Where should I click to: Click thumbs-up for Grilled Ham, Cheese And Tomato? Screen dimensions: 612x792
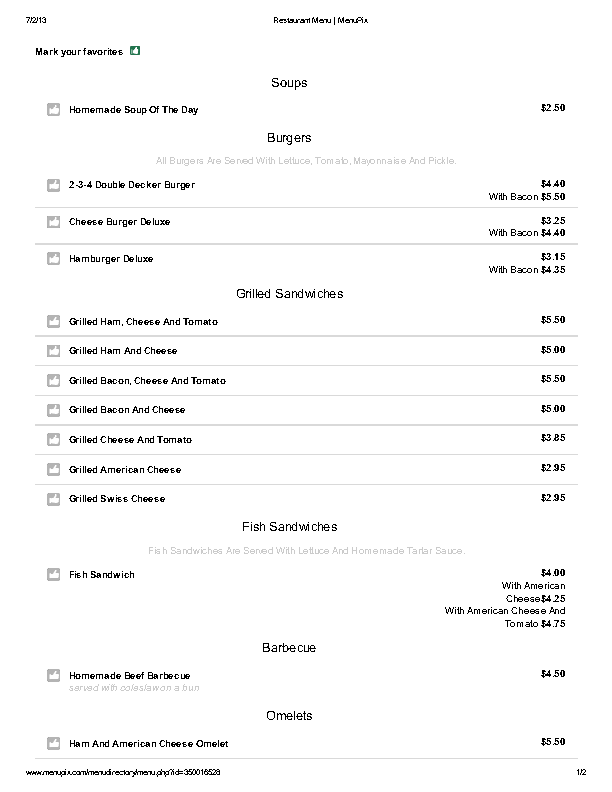pyautogui.click(x=54, y=322)
